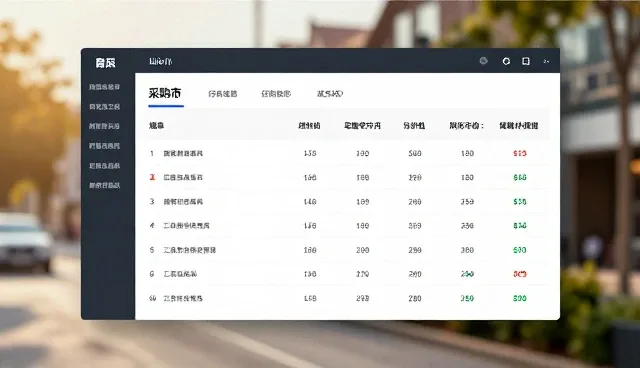This screenshot has height=368, width=640.
Task: Click the column header ending with a colon
Action: tap(467, 126)
